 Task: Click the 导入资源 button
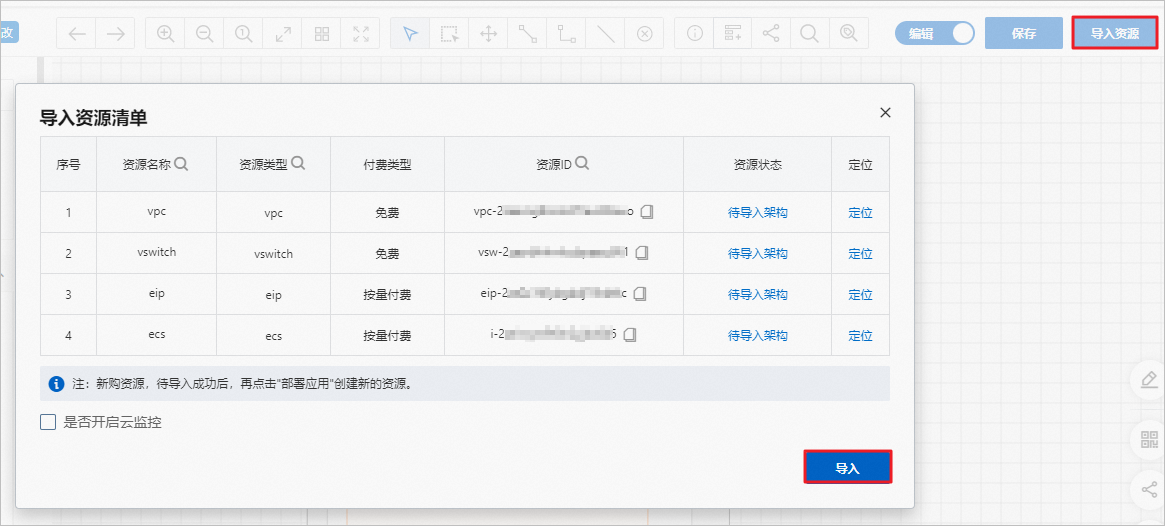coord(1114,33)
